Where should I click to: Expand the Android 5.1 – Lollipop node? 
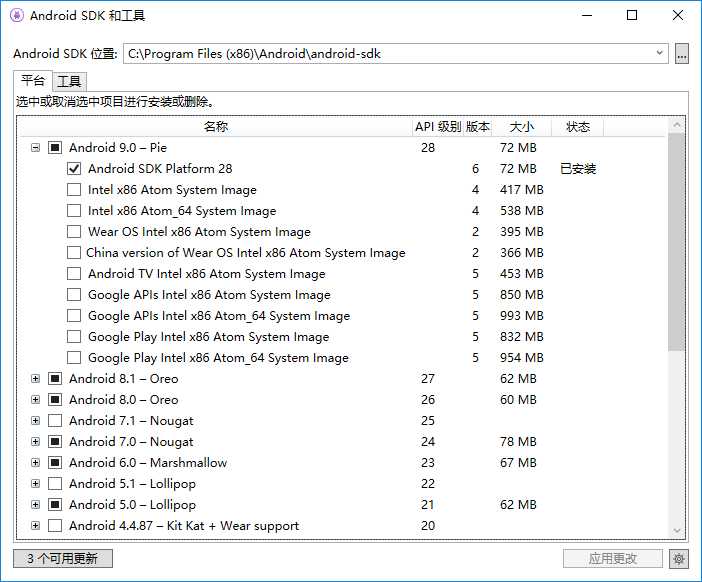click(x=35, y=484)
